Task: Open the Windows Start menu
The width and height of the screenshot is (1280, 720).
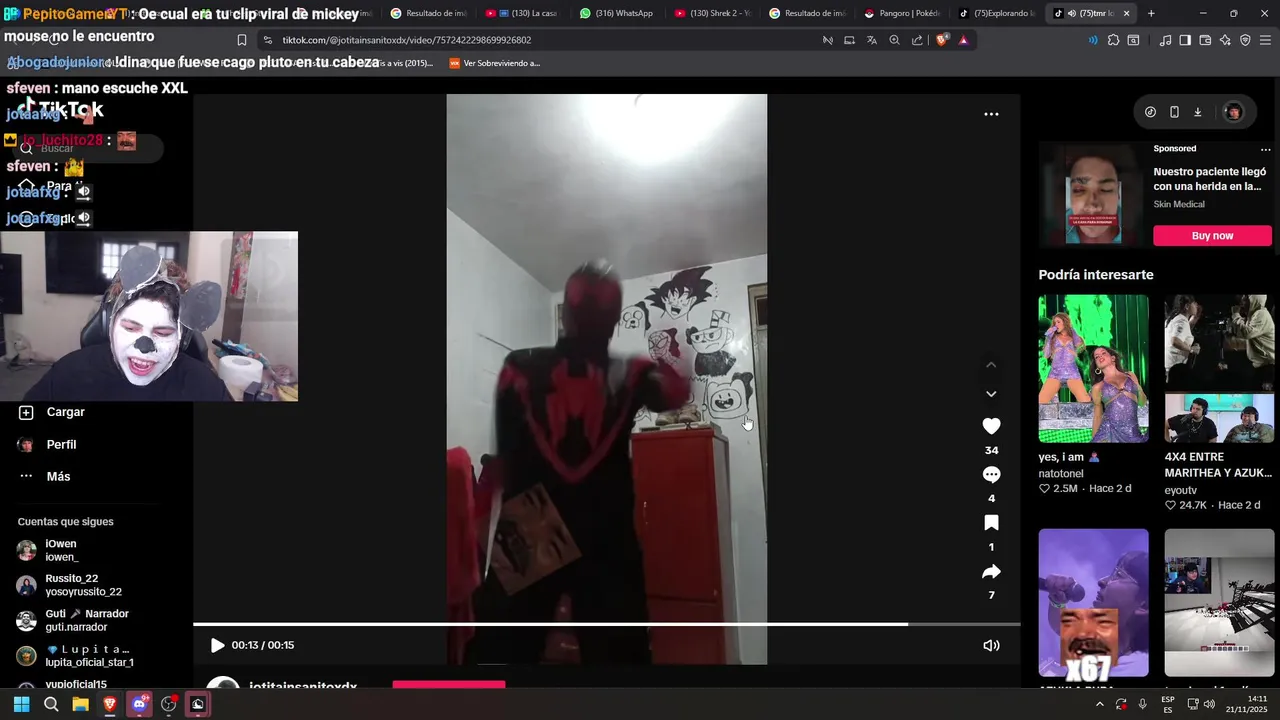Action: click(x=21, y=704)
